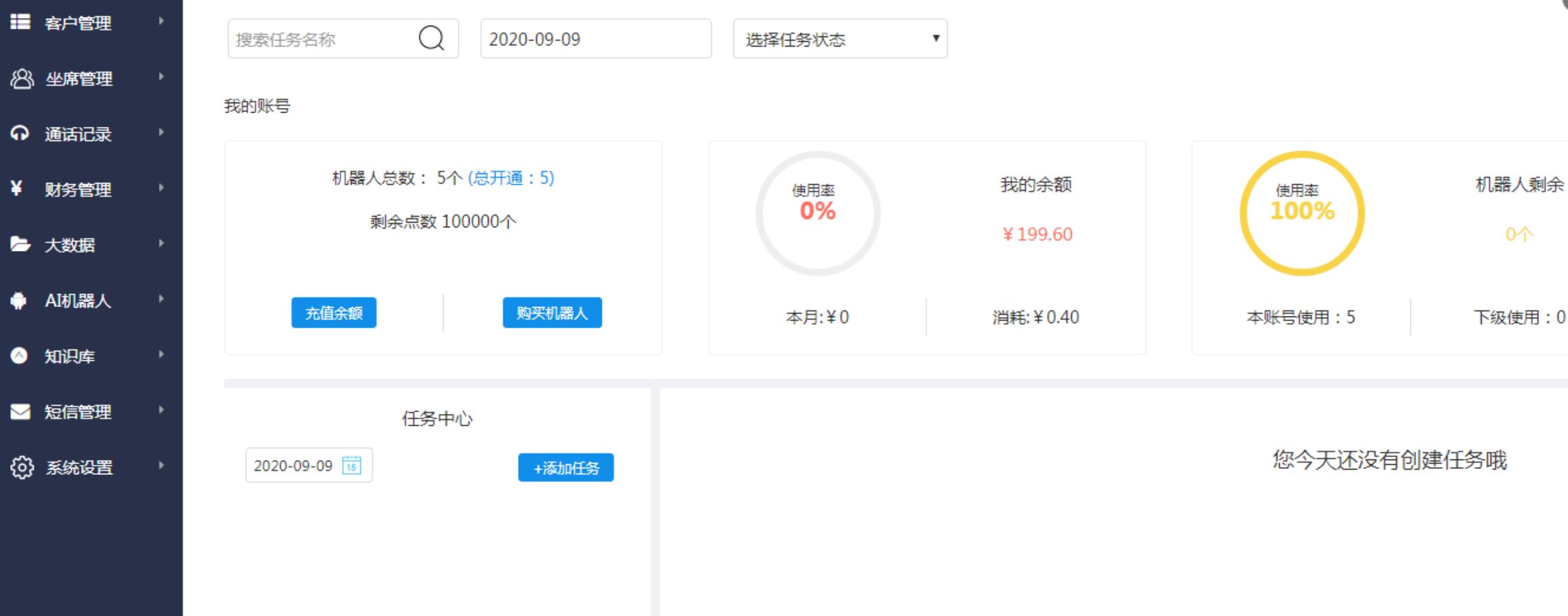Click the 大数据 folder icon
Screen dimensions: 1568x616
point(20,244)
